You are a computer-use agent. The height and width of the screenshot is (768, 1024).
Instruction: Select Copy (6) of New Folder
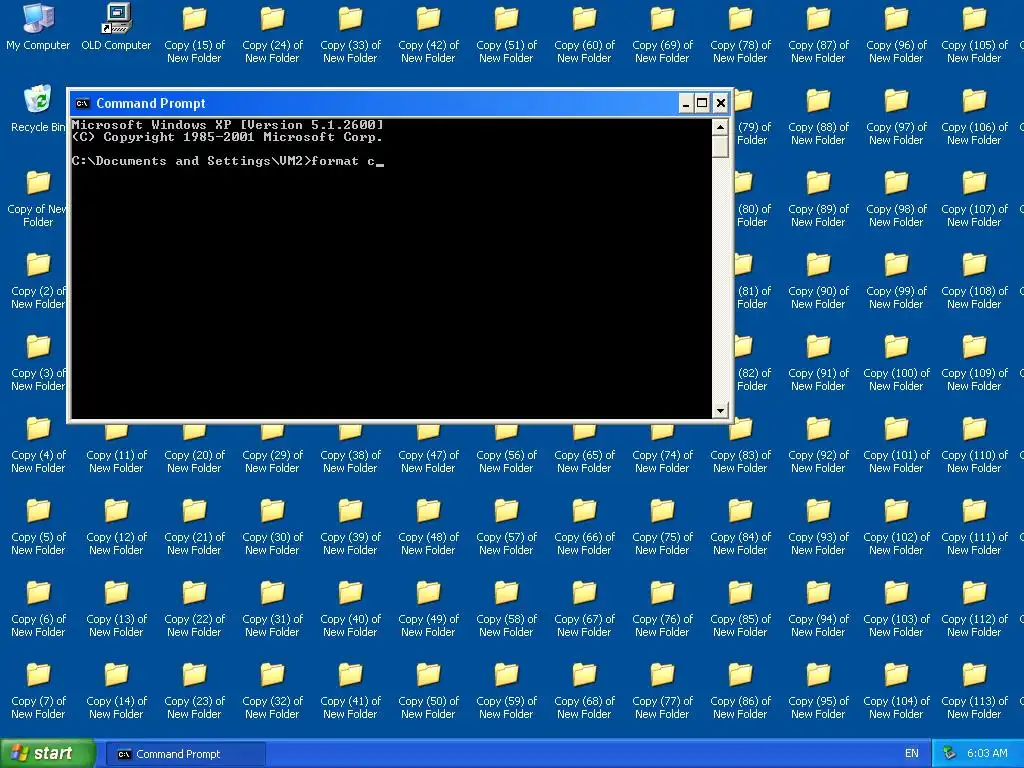click(38, 608)
